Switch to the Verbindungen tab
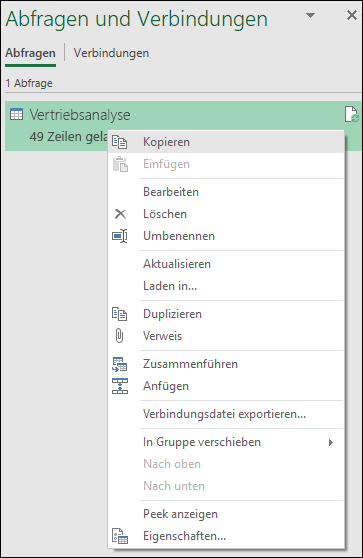This screenshot has height=558, width=363. tap(111, 53)
